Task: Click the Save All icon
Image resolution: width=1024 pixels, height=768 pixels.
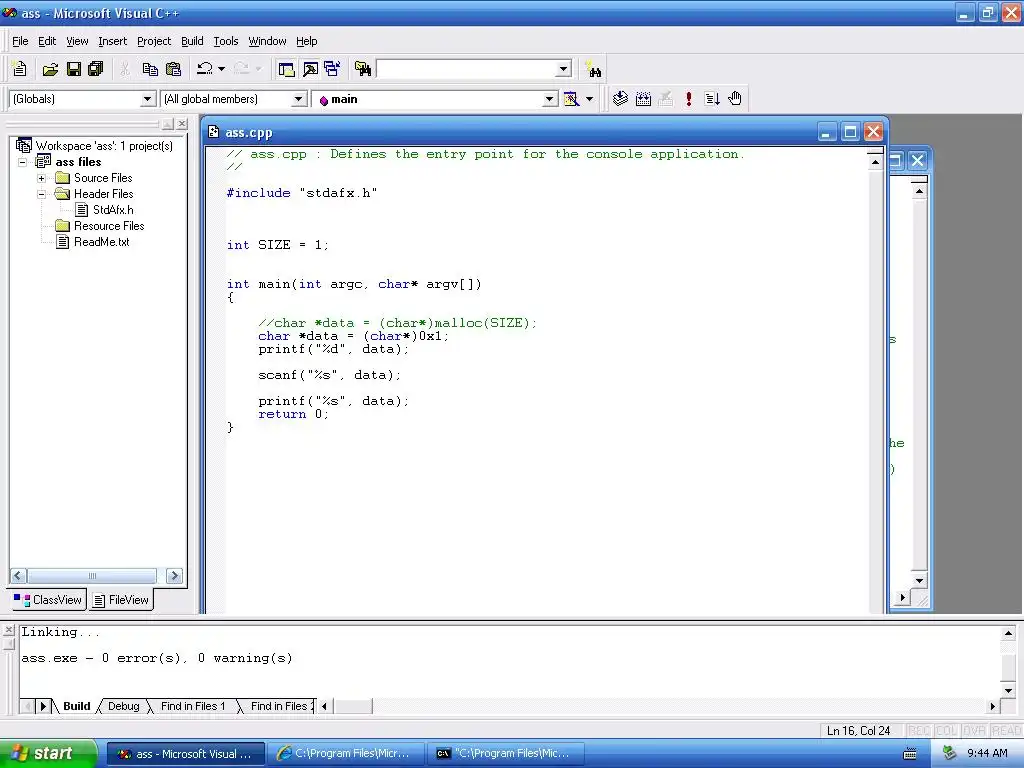Action: (x=96, y=69)
